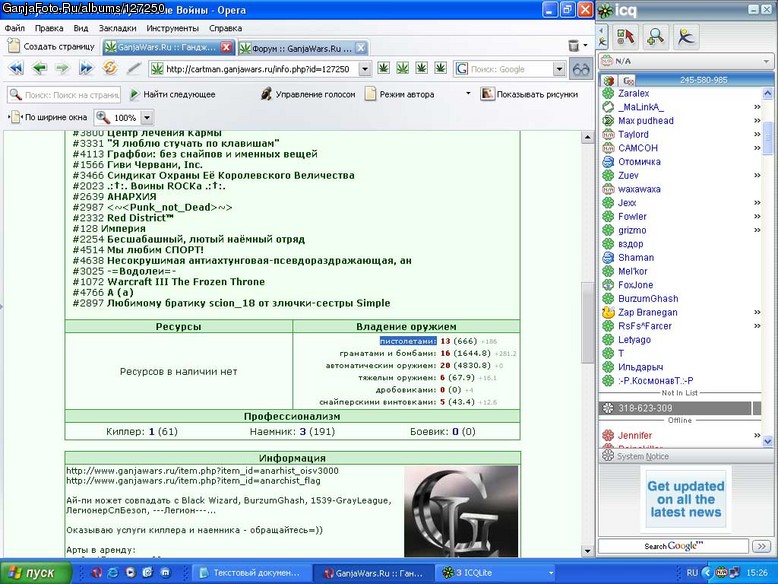
Task: Reload page with the orange refresh icon
Action: (110, 67)
